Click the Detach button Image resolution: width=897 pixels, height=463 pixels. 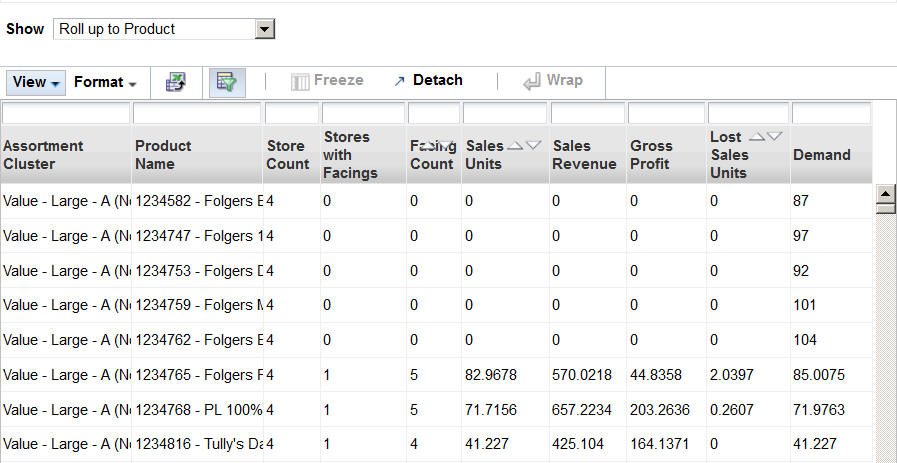428,81
